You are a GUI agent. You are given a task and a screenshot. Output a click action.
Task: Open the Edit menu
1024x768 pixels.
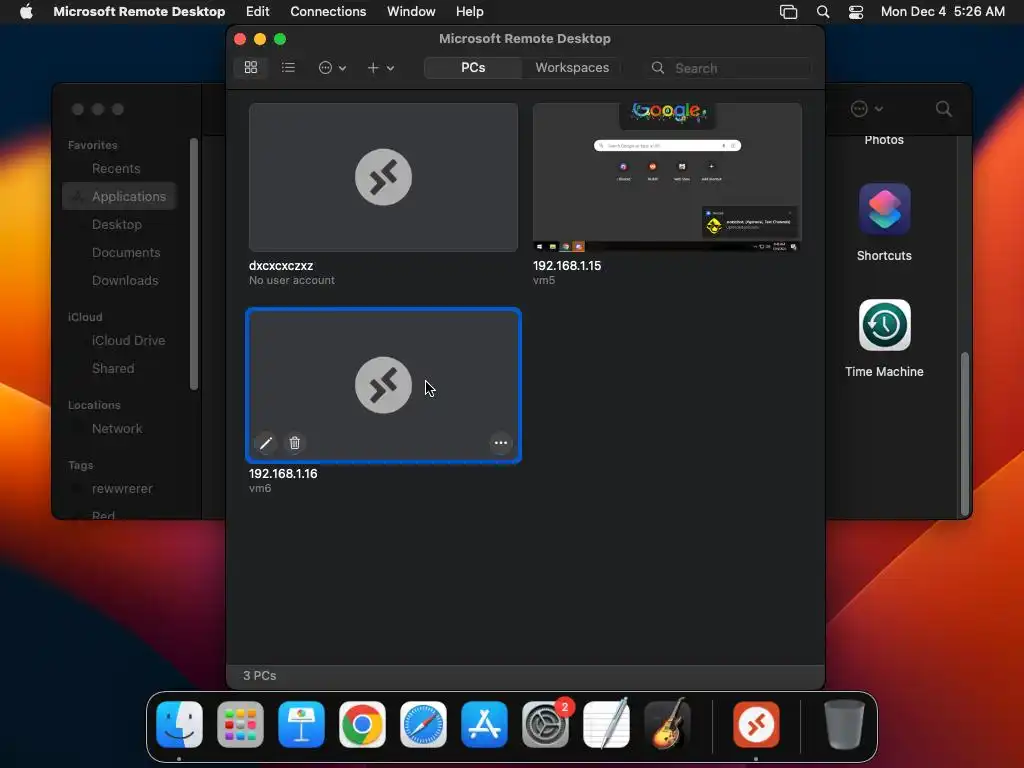pyautogui.click(x=257, y=11)
